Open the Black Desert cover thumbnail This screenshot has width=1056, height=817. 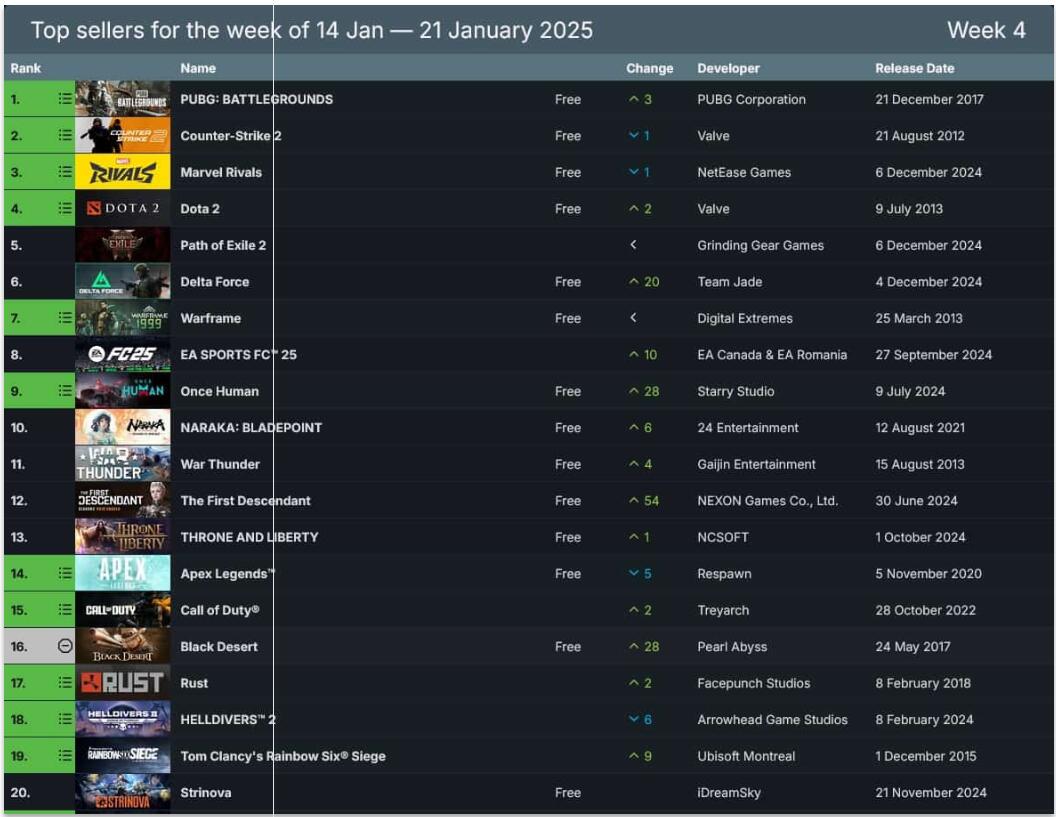click(123, 646)
